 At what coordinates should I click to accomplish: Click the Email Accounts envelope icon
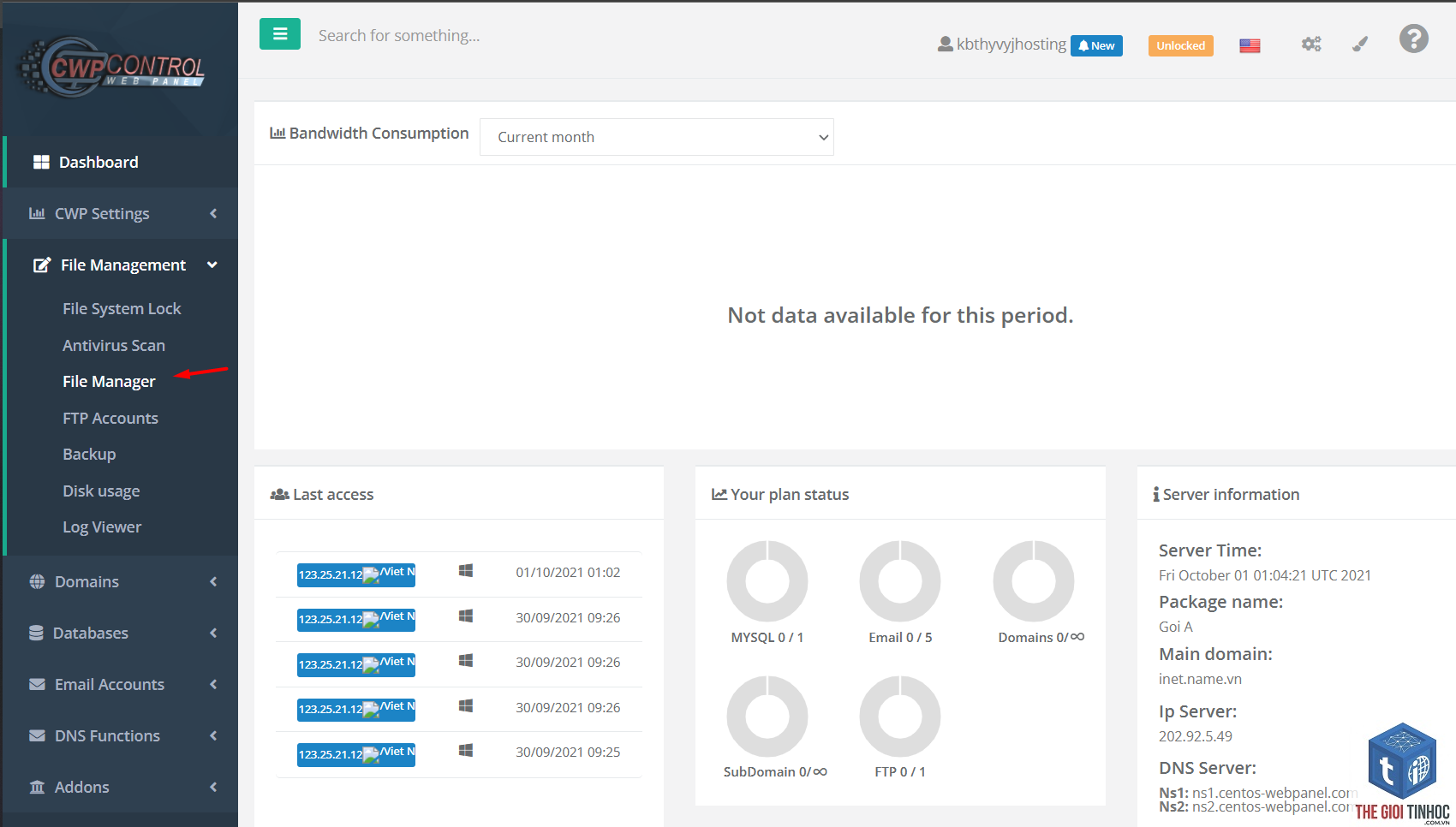pos(37,684)
